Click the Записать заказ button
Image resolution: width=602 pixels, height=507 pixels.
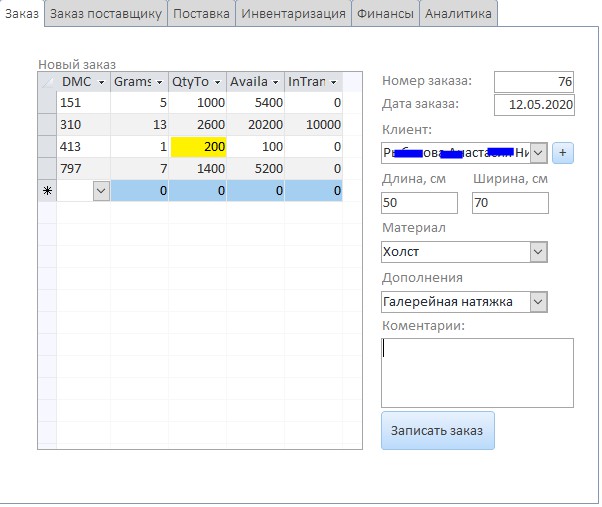coord(438,430)
